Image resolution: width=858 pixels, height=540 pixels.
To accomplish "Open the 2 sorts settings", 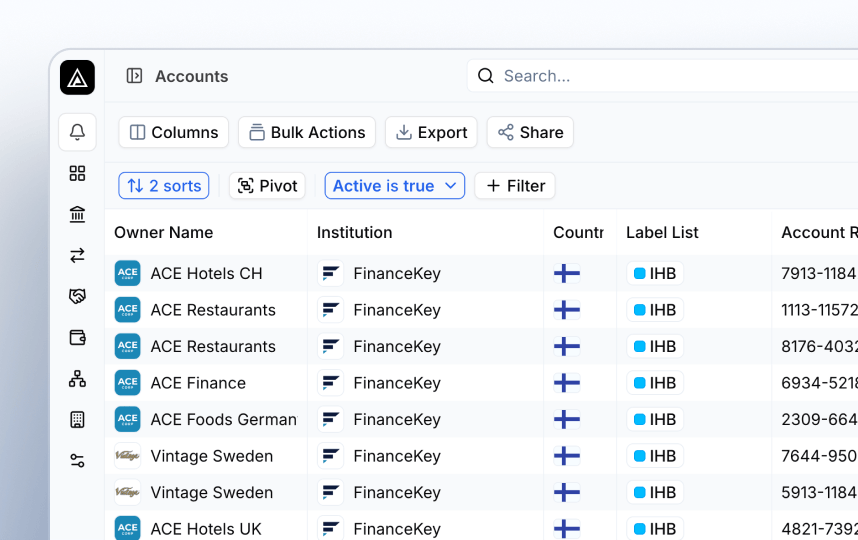I will tap(164, 185).
